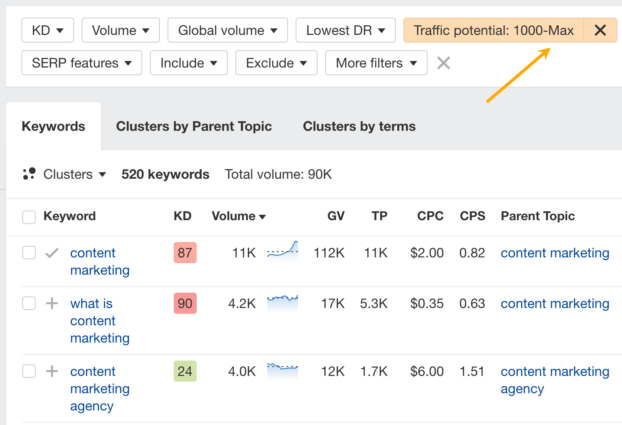Image resolution: width=622 pixels, height=425 pixels.
Task: Click the Clusters dots icon
Action: (x=29, y=174)
